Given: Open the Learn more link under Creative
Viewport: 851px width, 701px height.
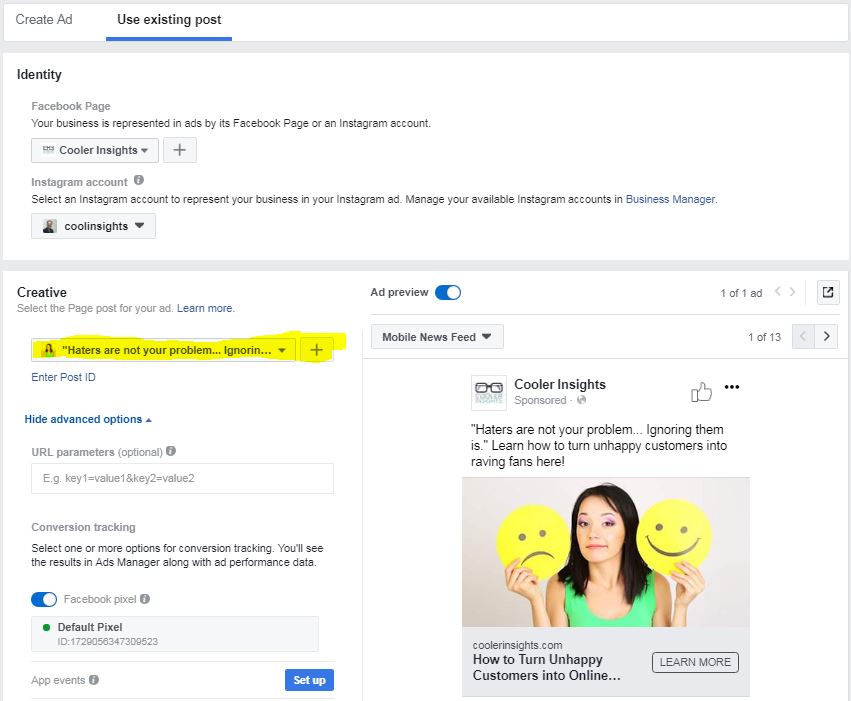Looking at the screenshot, I should [x=205, y=308].
